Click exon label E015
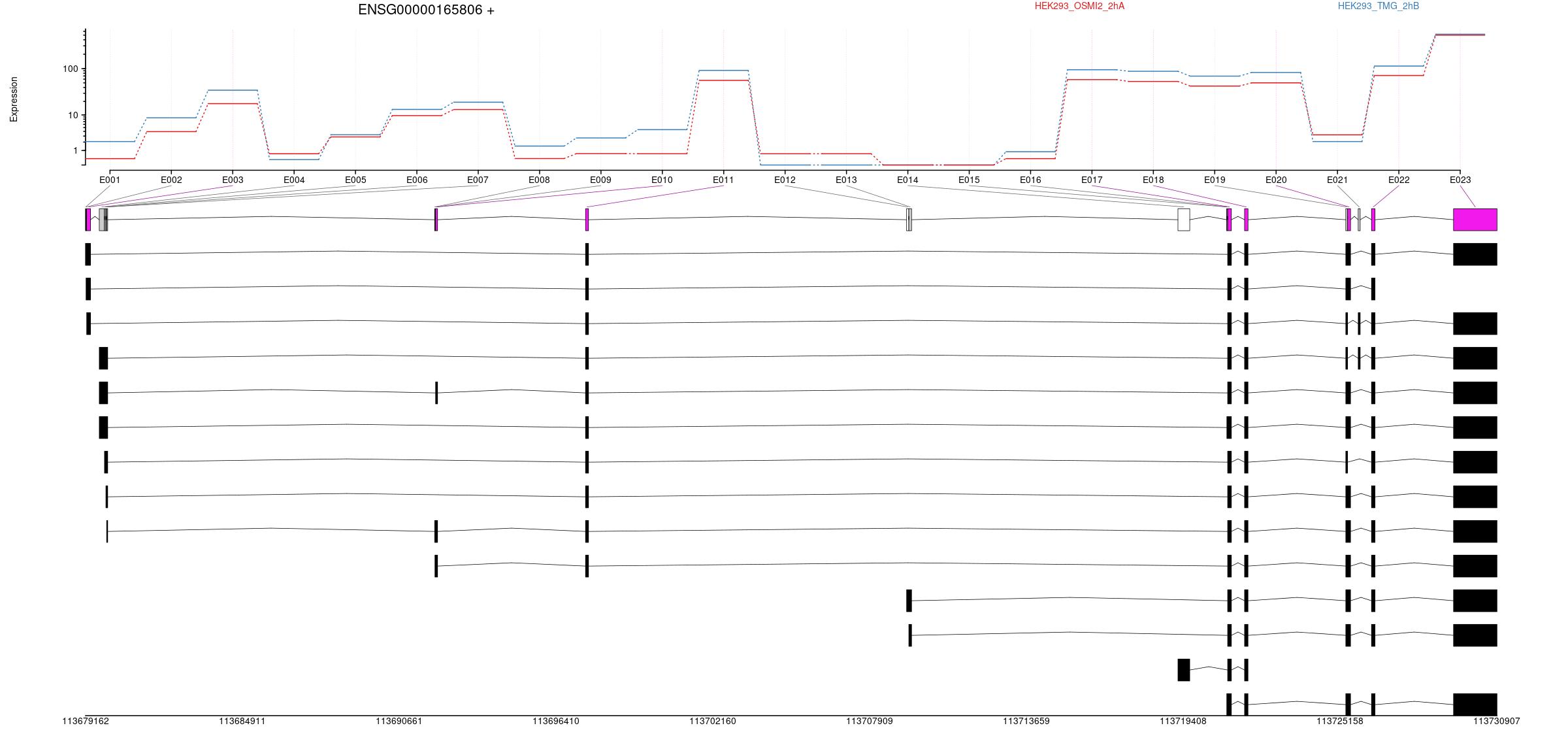The height and width of the screenshot is (732, 1568). [969, 180]
